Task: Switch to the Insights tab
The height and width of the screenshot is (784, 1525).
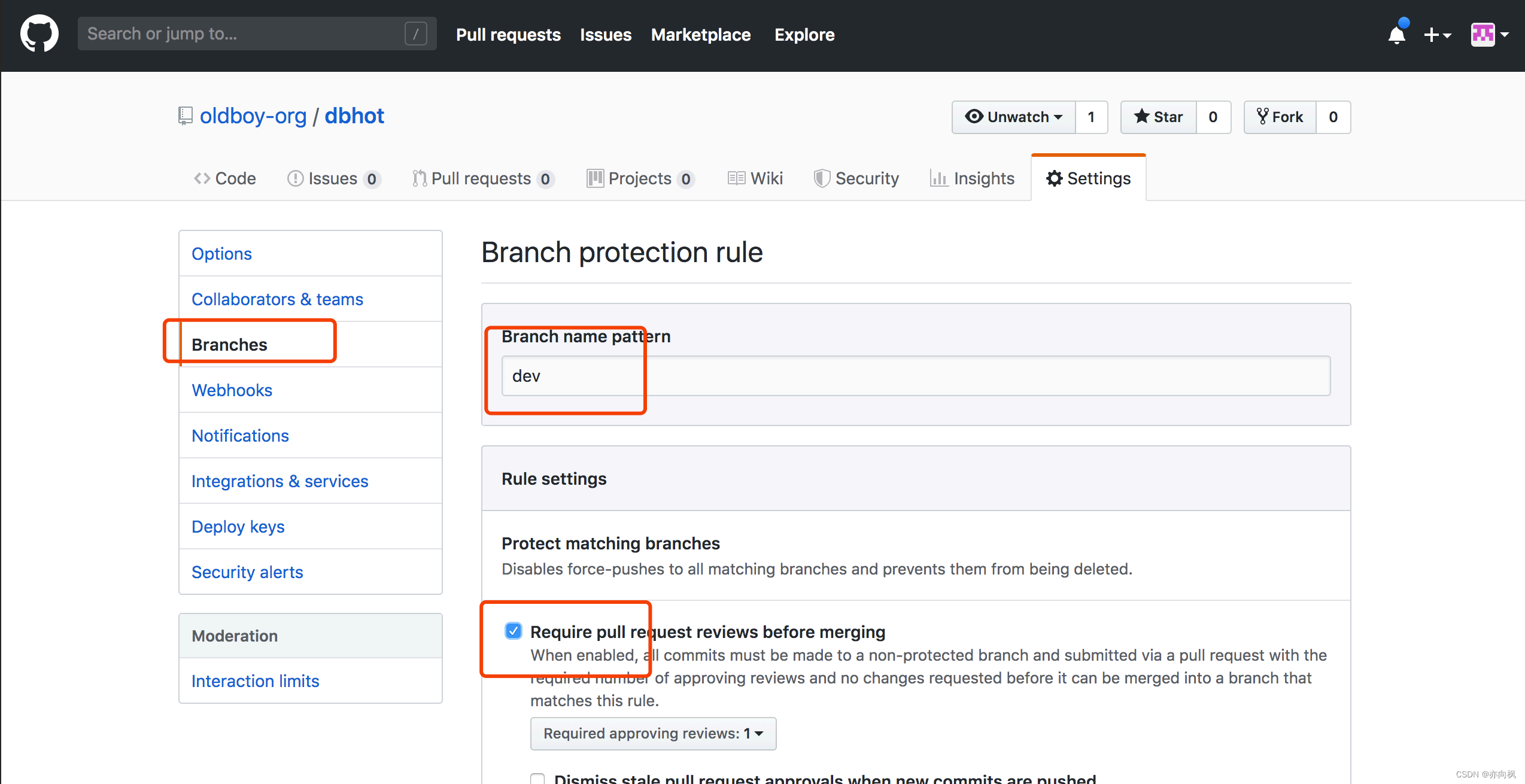Action: (x=973, y=178)
